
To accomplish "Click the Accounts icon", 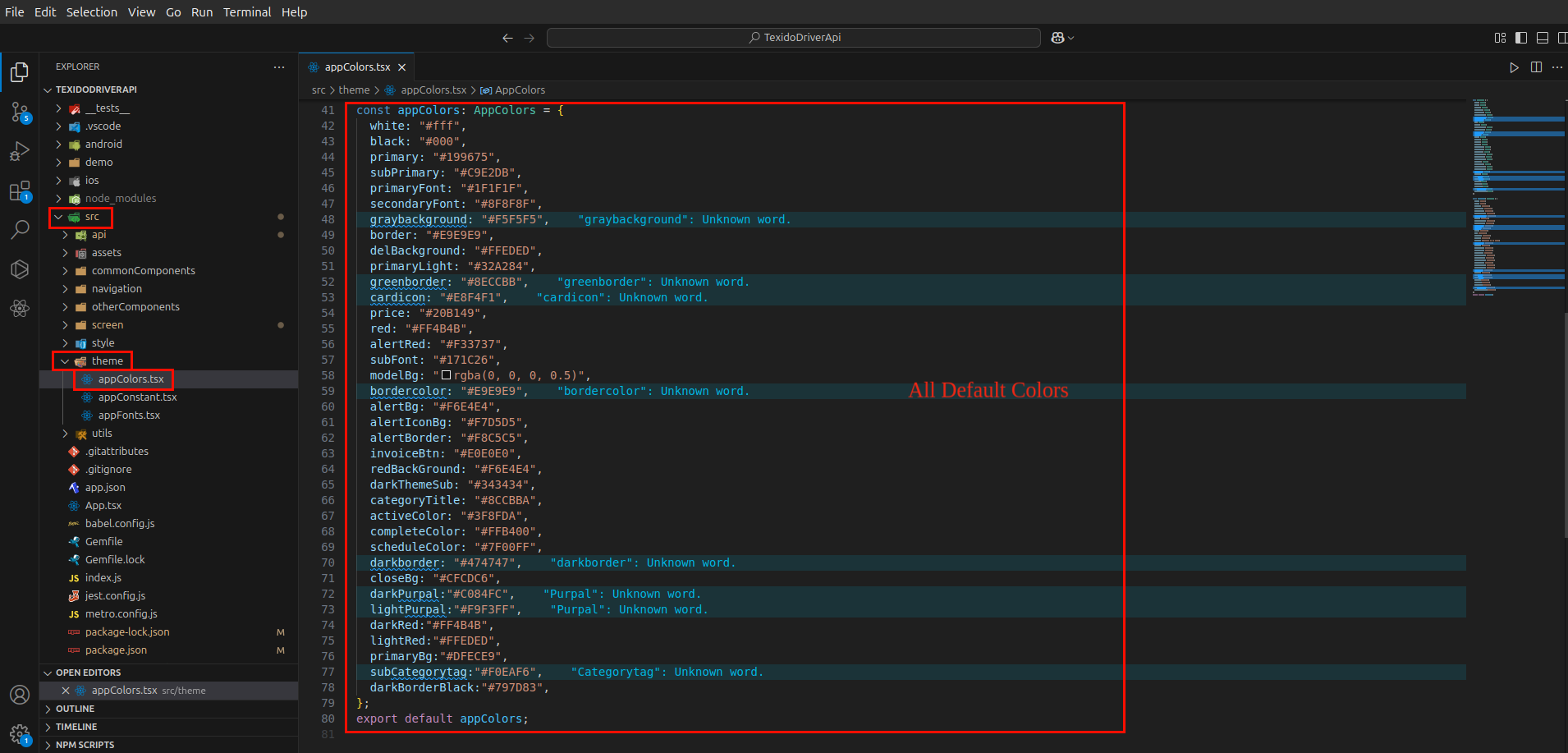I will (20, 695).
